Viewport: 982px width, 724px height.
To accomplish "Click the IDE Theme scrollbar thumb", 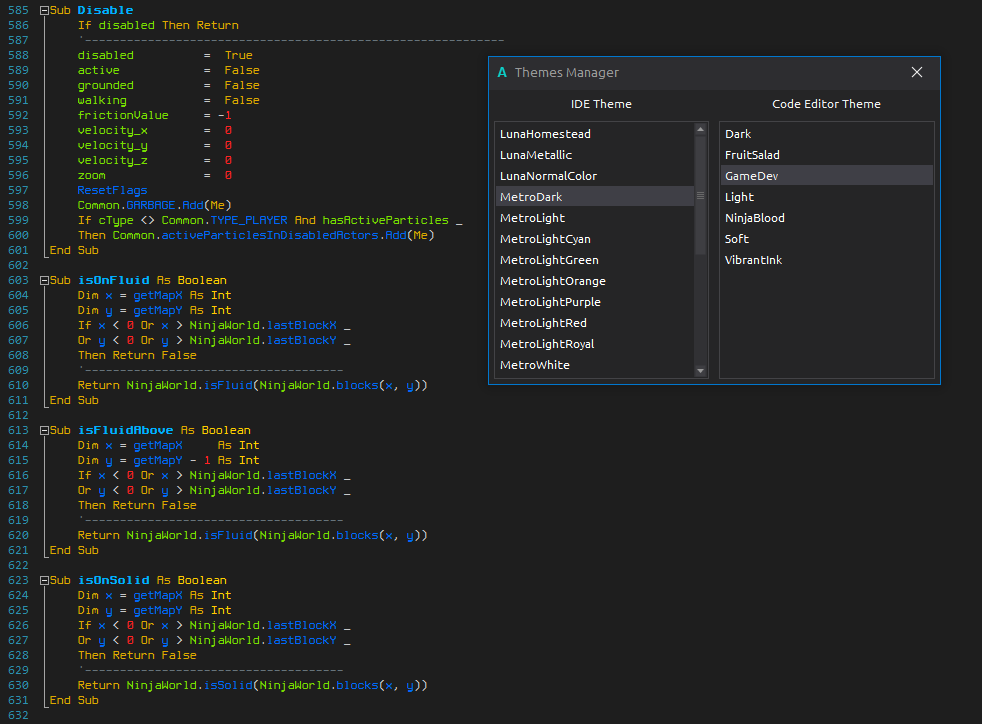I will point(701,194).
